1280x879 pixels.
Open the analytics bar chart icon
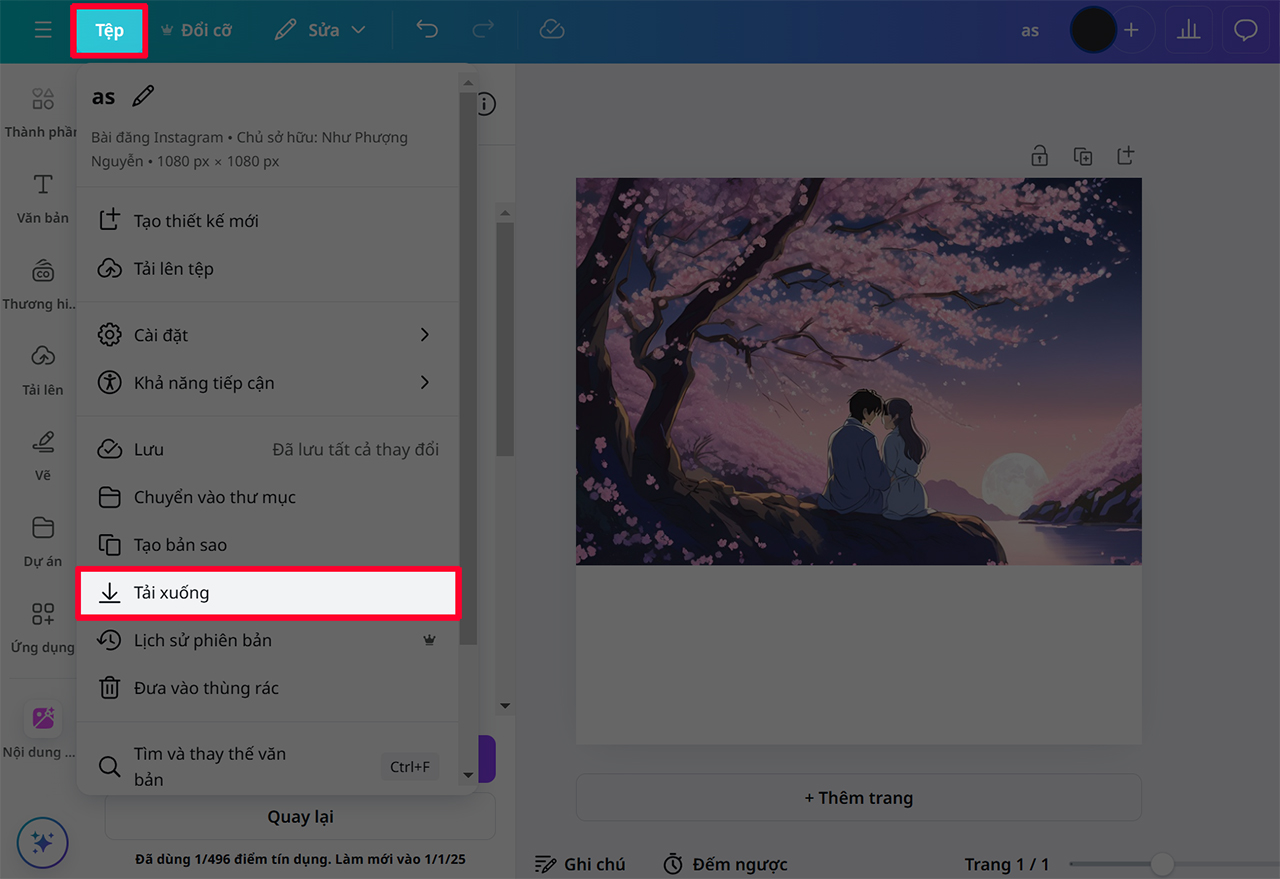[x=1188, y=30]
